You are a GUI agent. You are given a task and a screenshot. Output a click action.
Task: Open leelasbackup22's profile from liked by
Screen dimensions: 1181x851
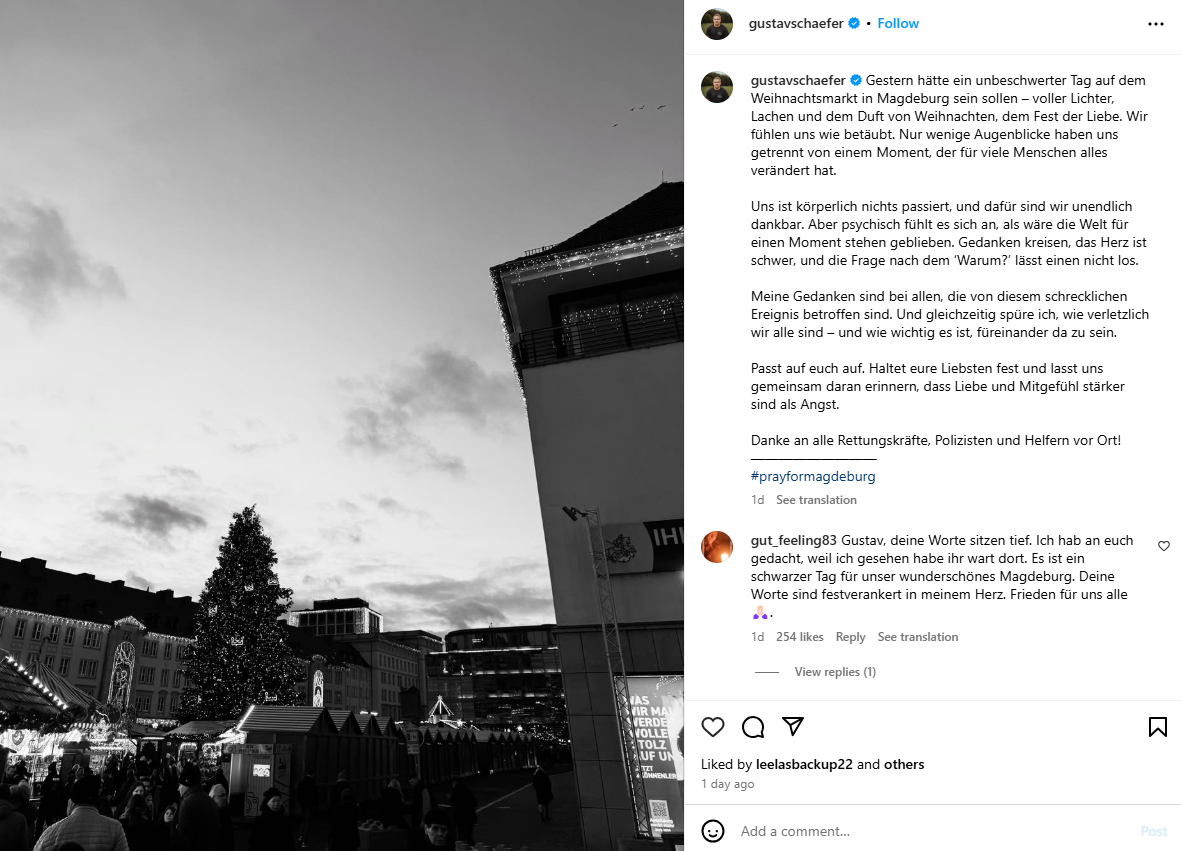[804, 764]
